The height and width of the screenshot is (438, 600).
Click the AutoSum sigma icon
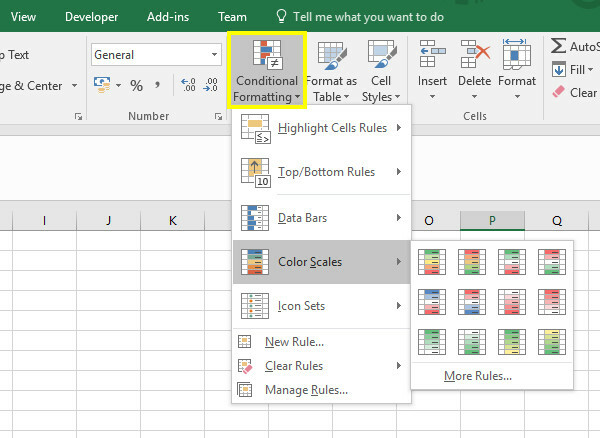558,46
